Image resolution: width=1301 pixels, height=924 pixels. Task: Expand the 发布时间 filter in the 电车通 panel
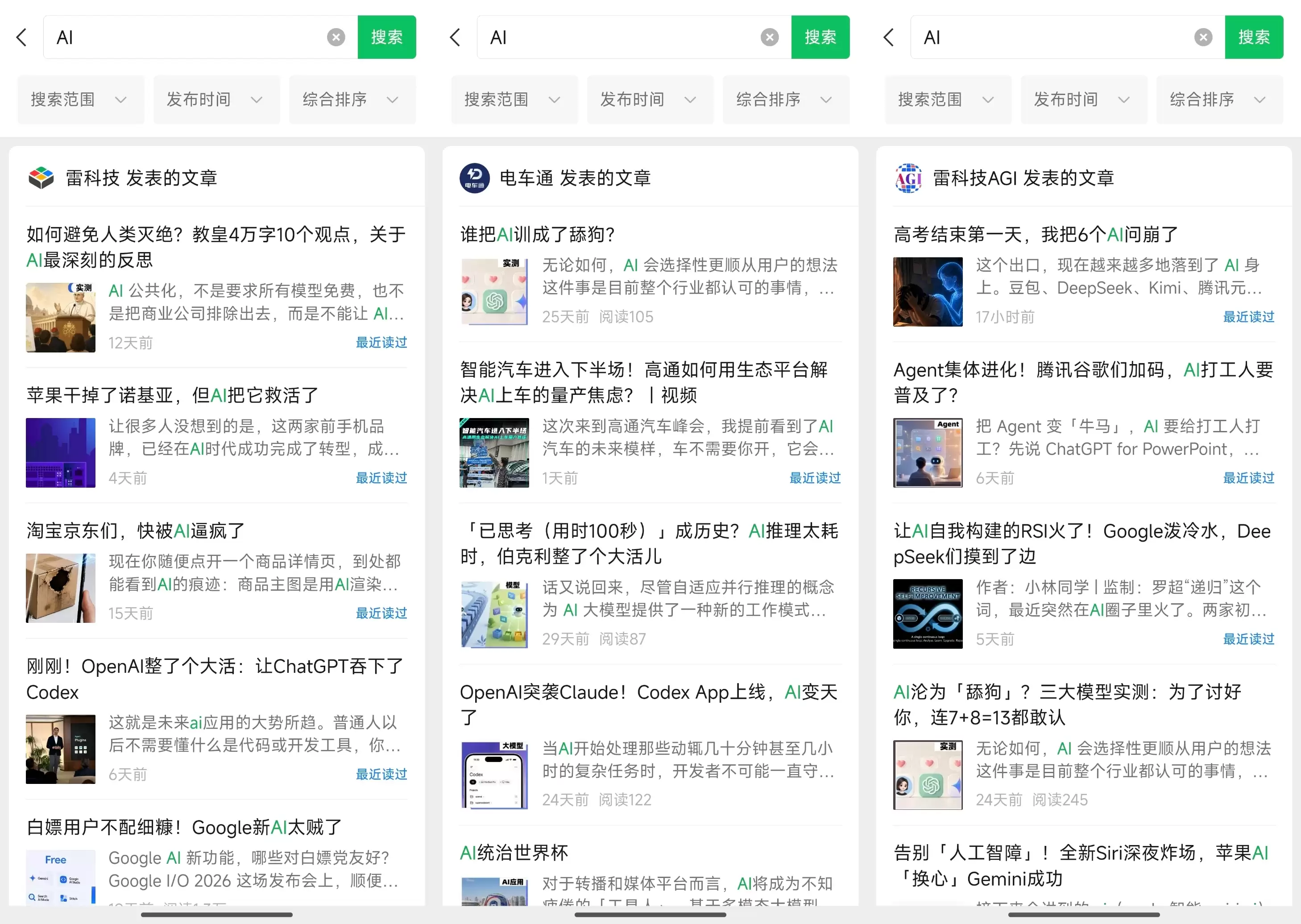click(650, 99)
